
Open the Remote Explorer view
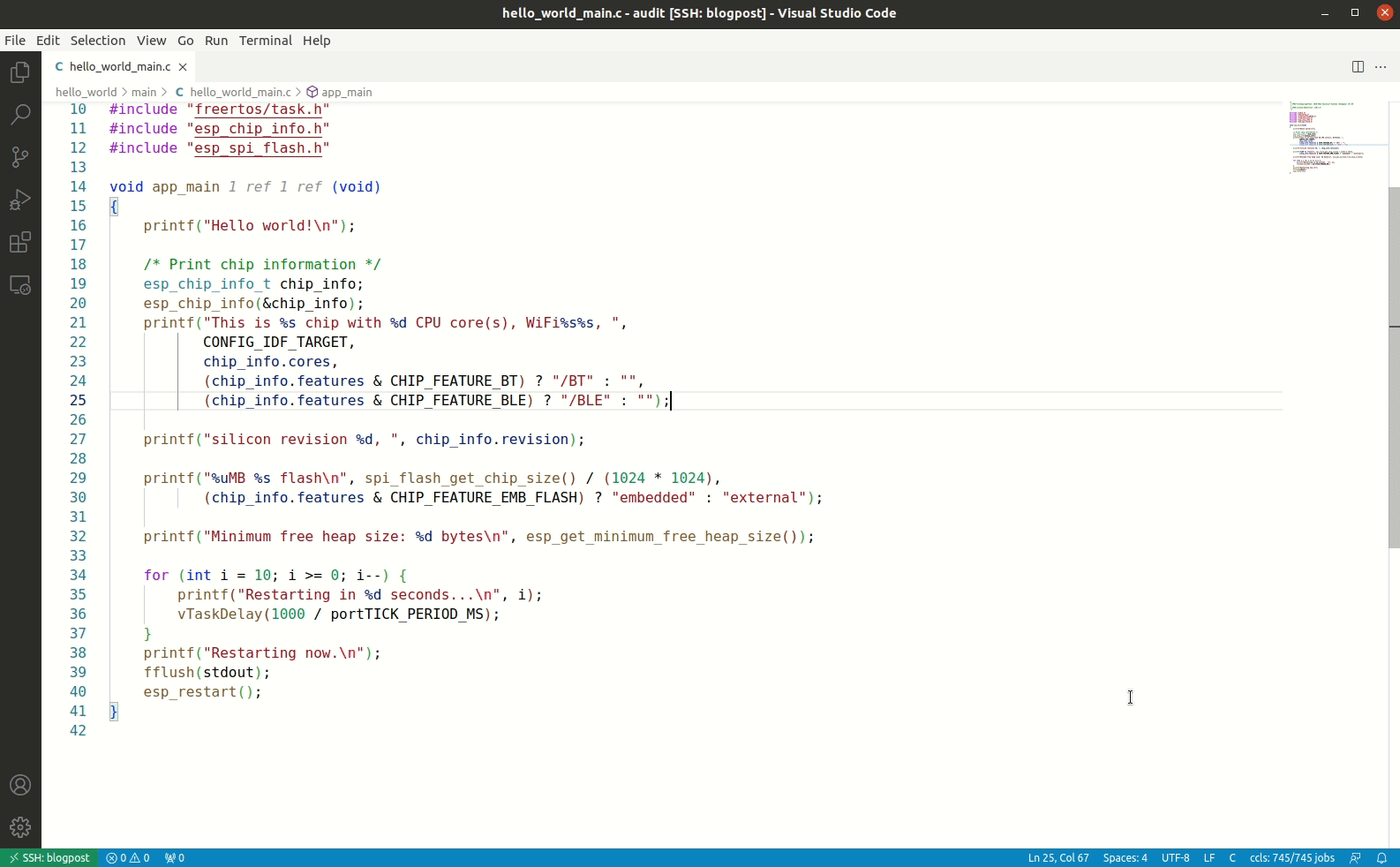pos(20,285)
